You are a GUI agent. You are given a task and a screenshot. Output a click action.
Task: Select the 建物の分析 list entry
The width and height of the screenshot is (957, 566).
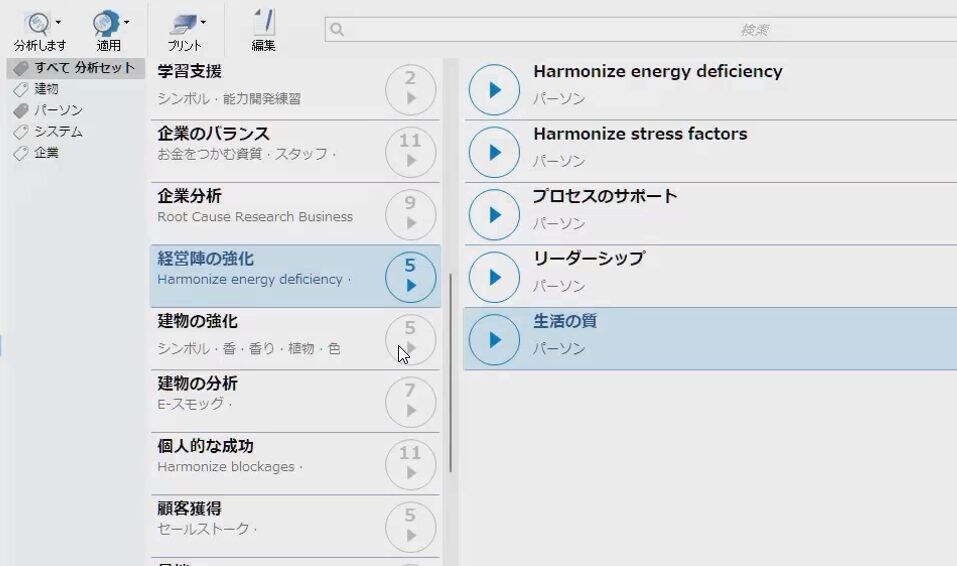click(x=295, y=401)
